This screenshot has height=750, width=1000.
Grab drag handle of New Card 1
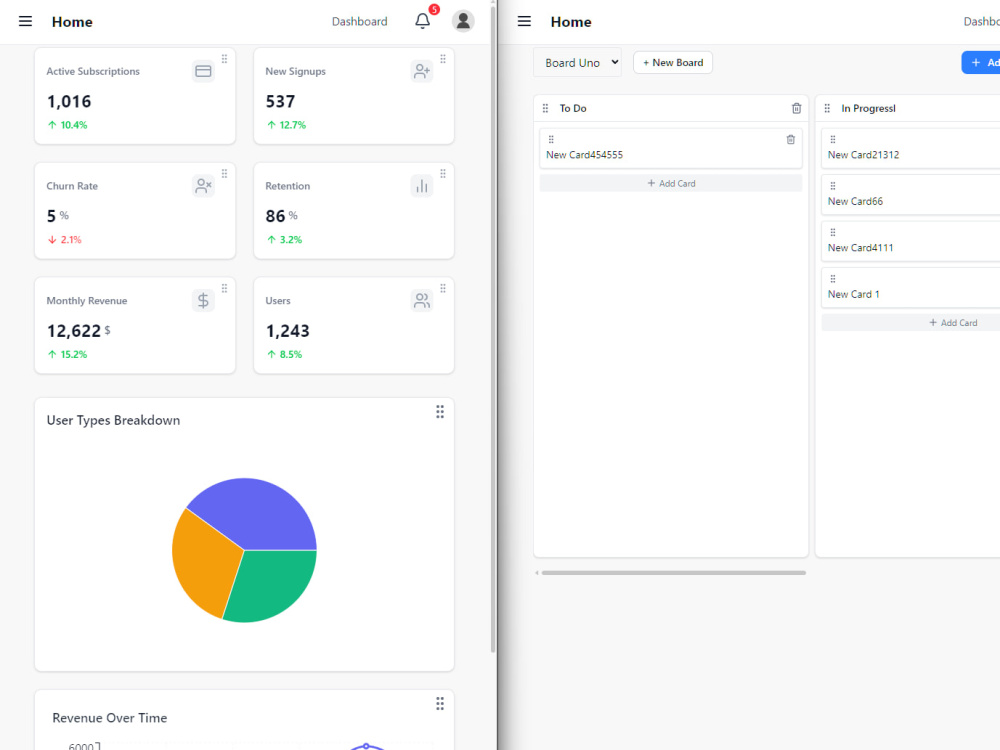833,279
